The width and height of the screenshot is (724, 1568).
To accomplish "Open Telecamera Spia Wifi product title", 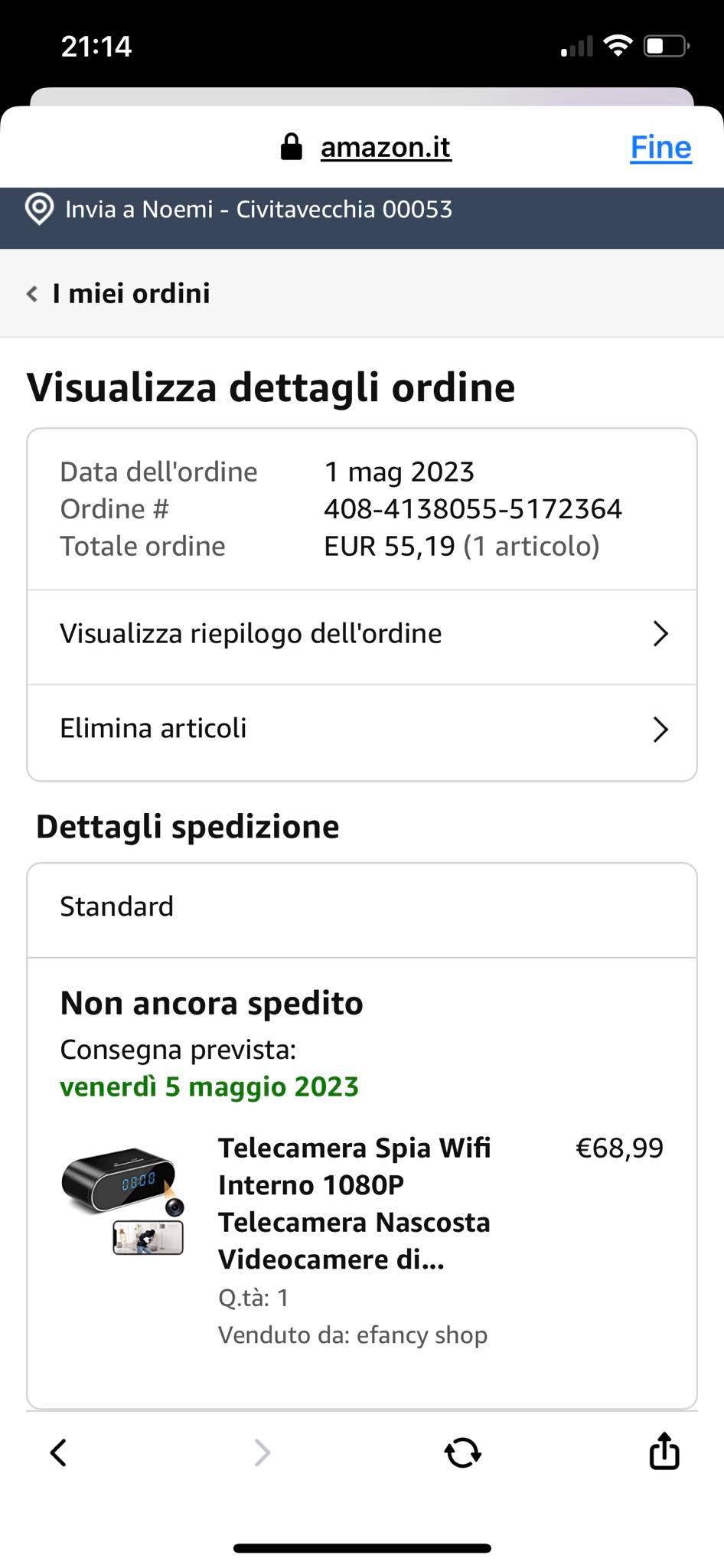I will 354,1204.
